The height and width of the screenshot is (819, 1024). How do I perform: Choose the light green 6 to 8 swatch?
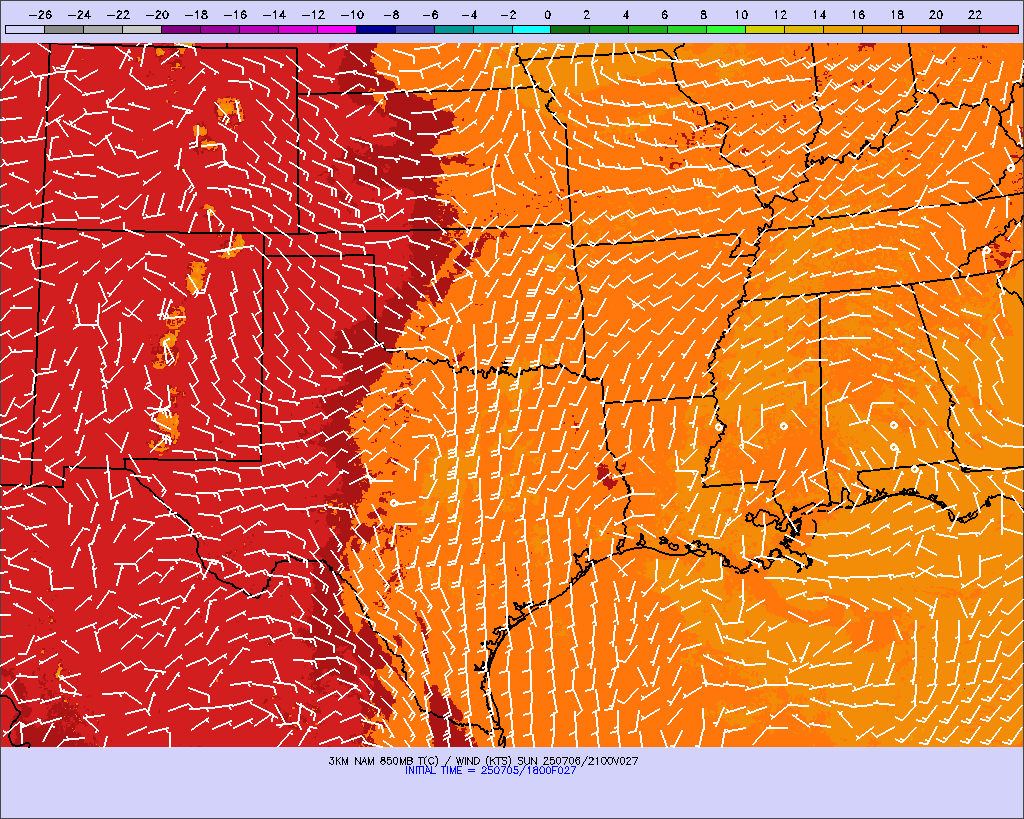point(688,29)
